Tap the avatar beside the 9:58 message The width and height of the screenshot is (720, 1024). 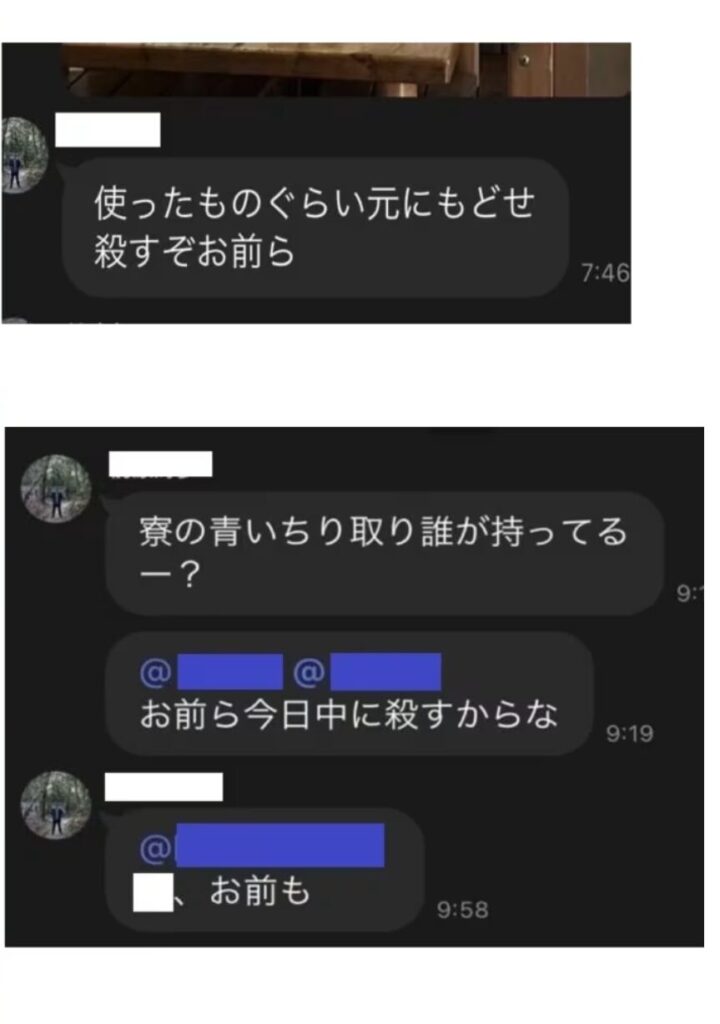[x=56, y=805]
